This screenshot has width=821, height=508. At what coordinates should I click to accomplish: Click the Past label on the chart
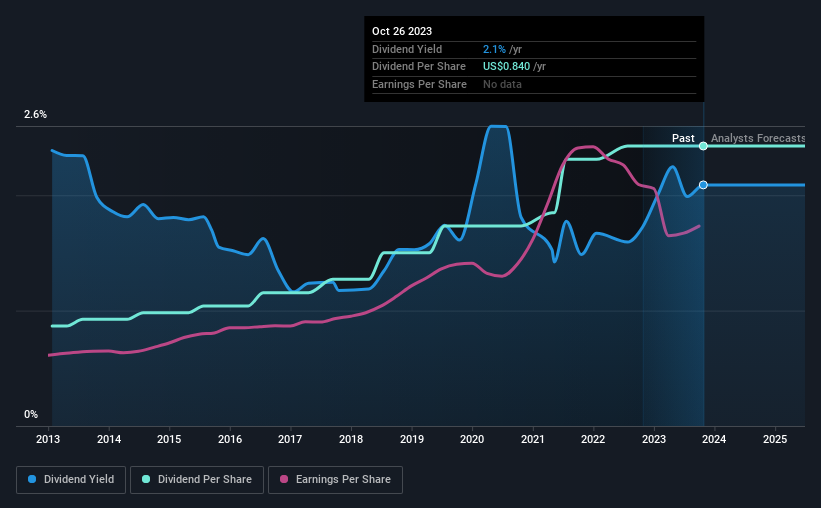[x=683, y=138]
